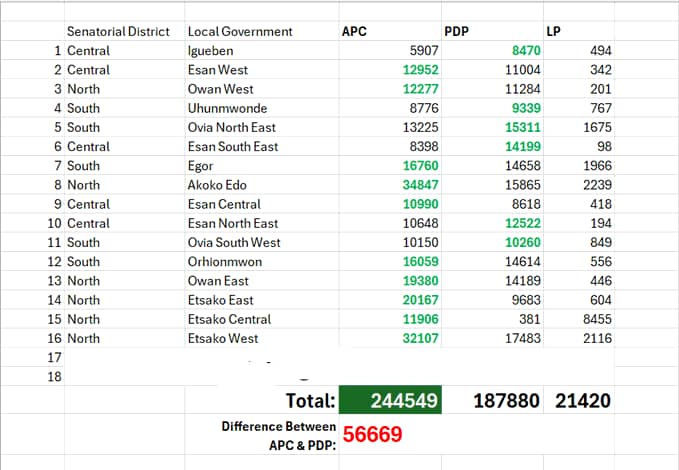Select the LP column header cell
The width and height of the screenshot is (679, 470).
(579, 31)
